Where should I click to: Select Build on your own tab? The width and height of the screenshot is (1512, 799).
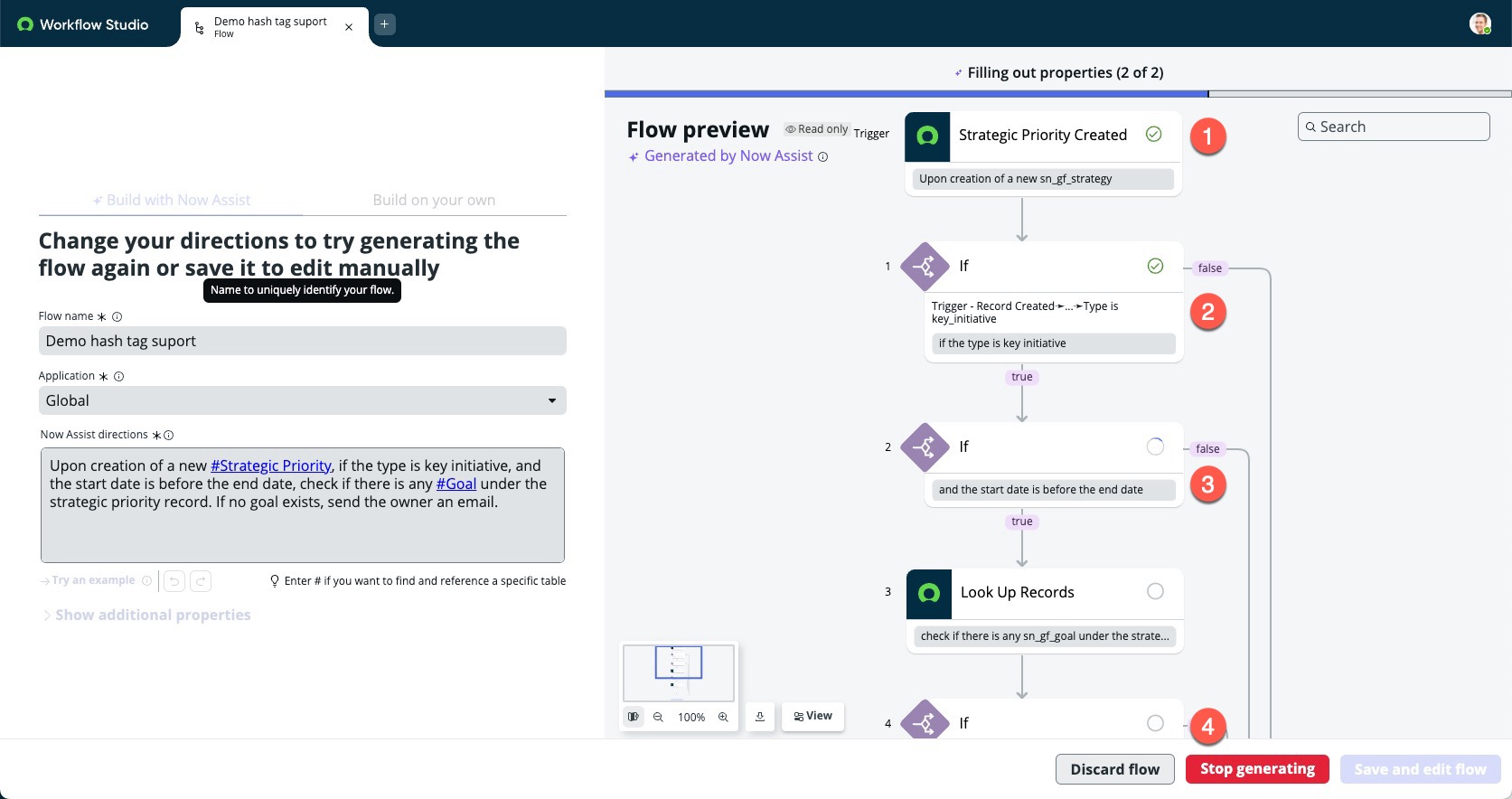[x=434, y=200]
